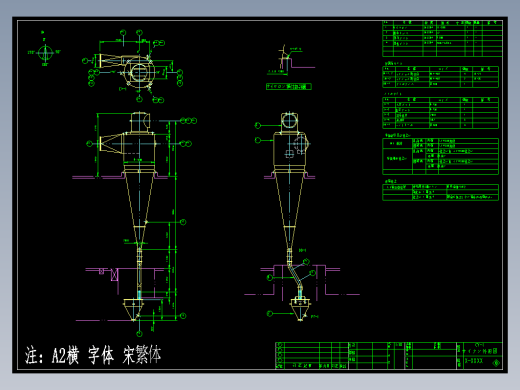This screenshot has width=520, height=390.
Task: Select the rectangular inlet duct on front elevation
Action: [111, 144]
